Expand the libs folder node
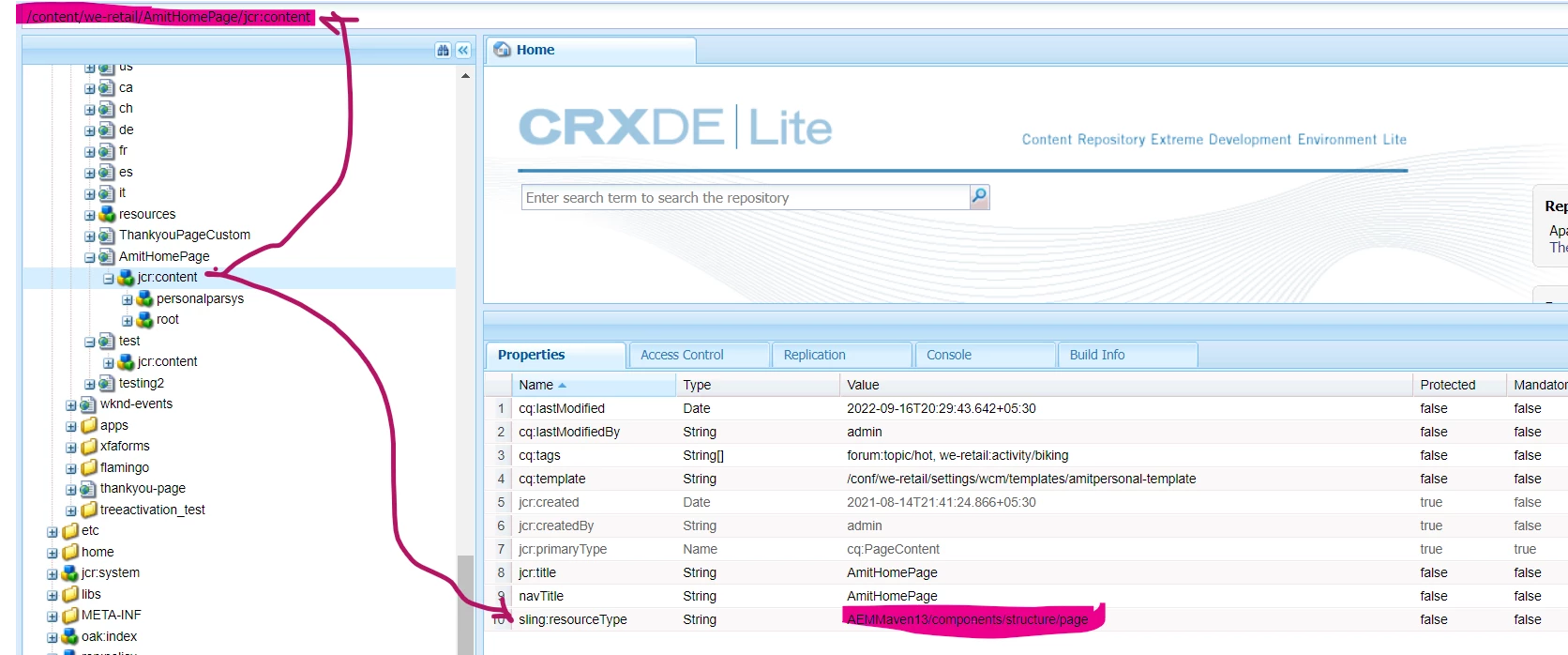Viewport: 1568px width, 655px height. (x=53, y=596)
